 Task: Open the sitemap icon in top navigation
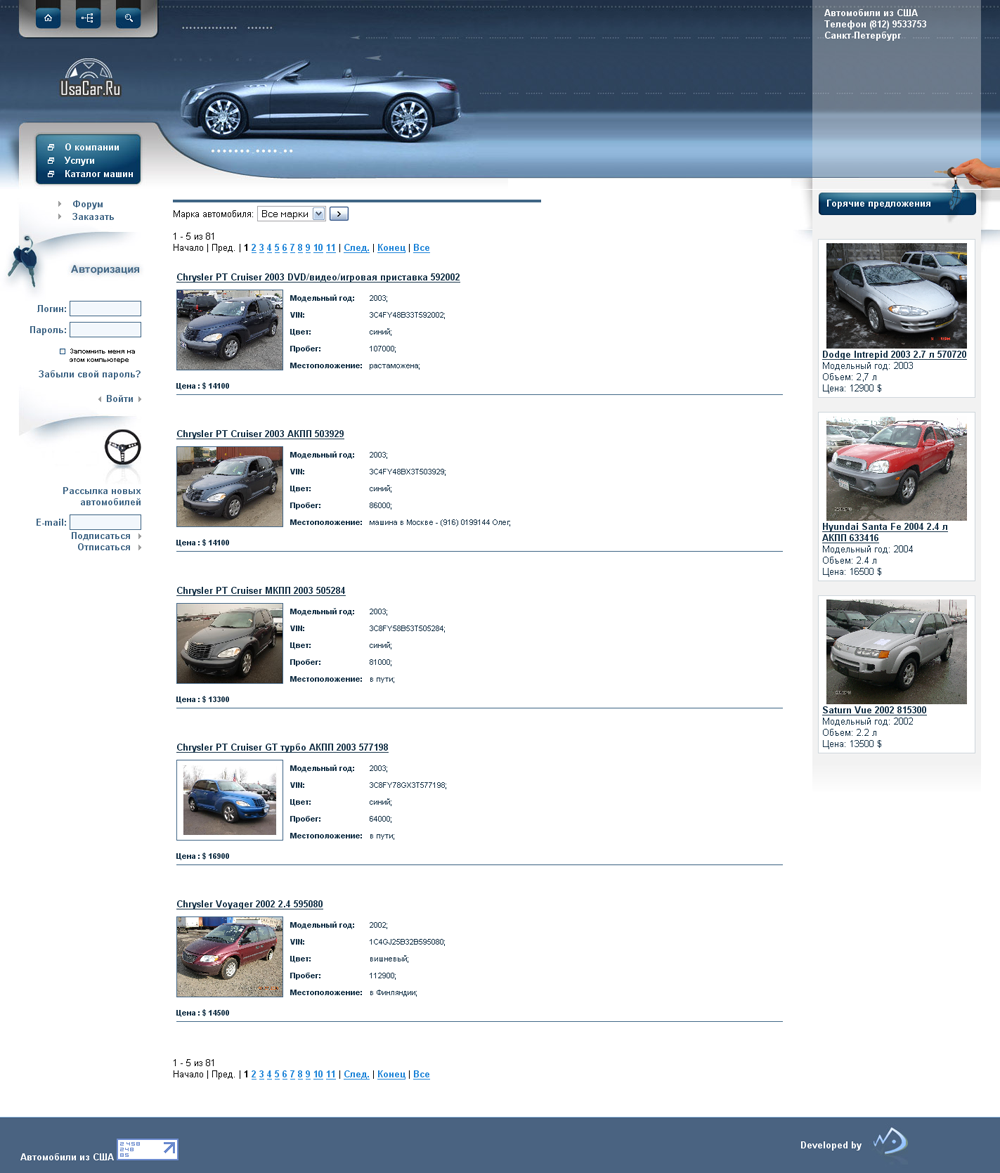[87, 16]
